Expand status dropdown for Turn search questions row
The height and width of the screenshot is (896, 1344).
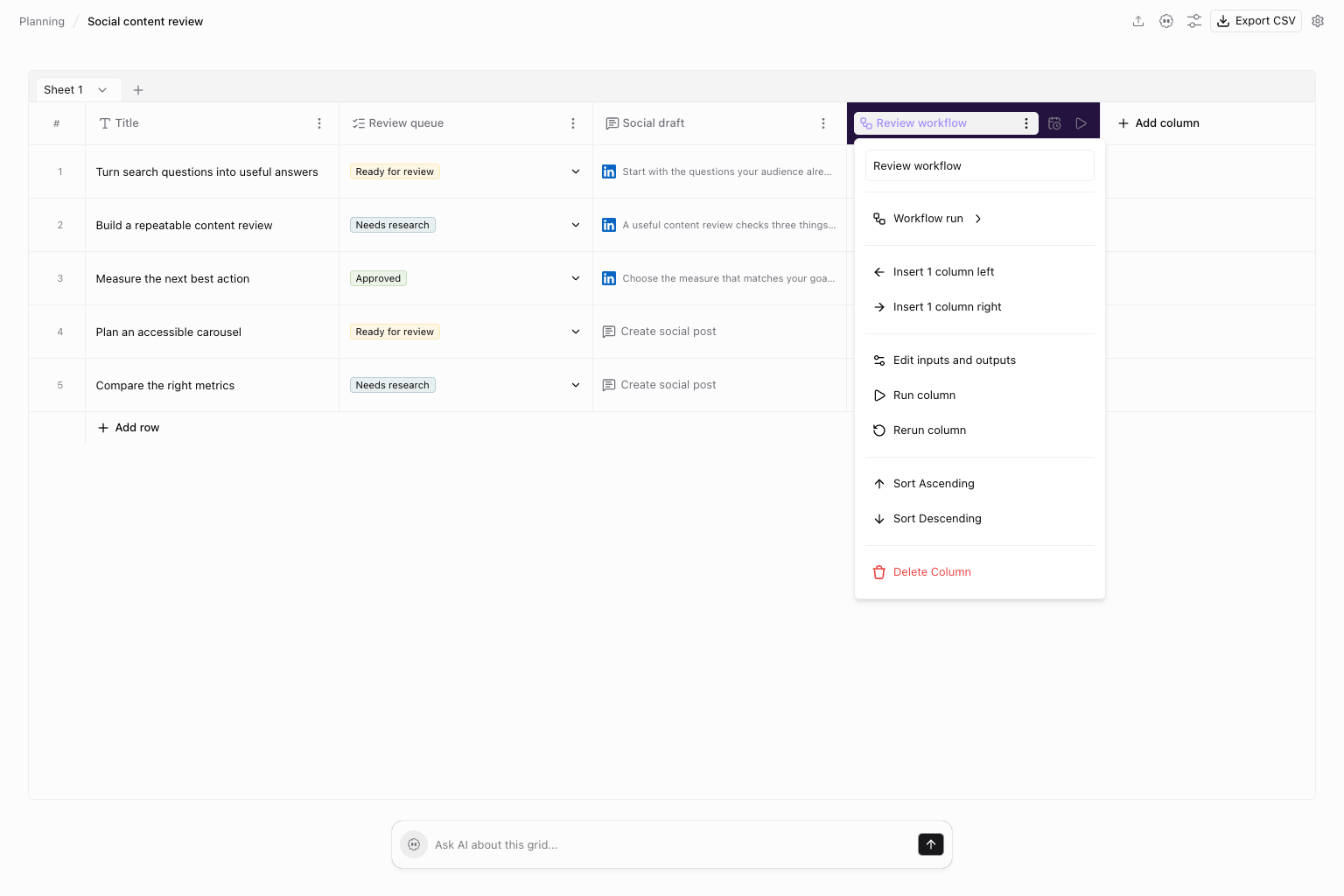pyautogui.click(x=576, y=171)
